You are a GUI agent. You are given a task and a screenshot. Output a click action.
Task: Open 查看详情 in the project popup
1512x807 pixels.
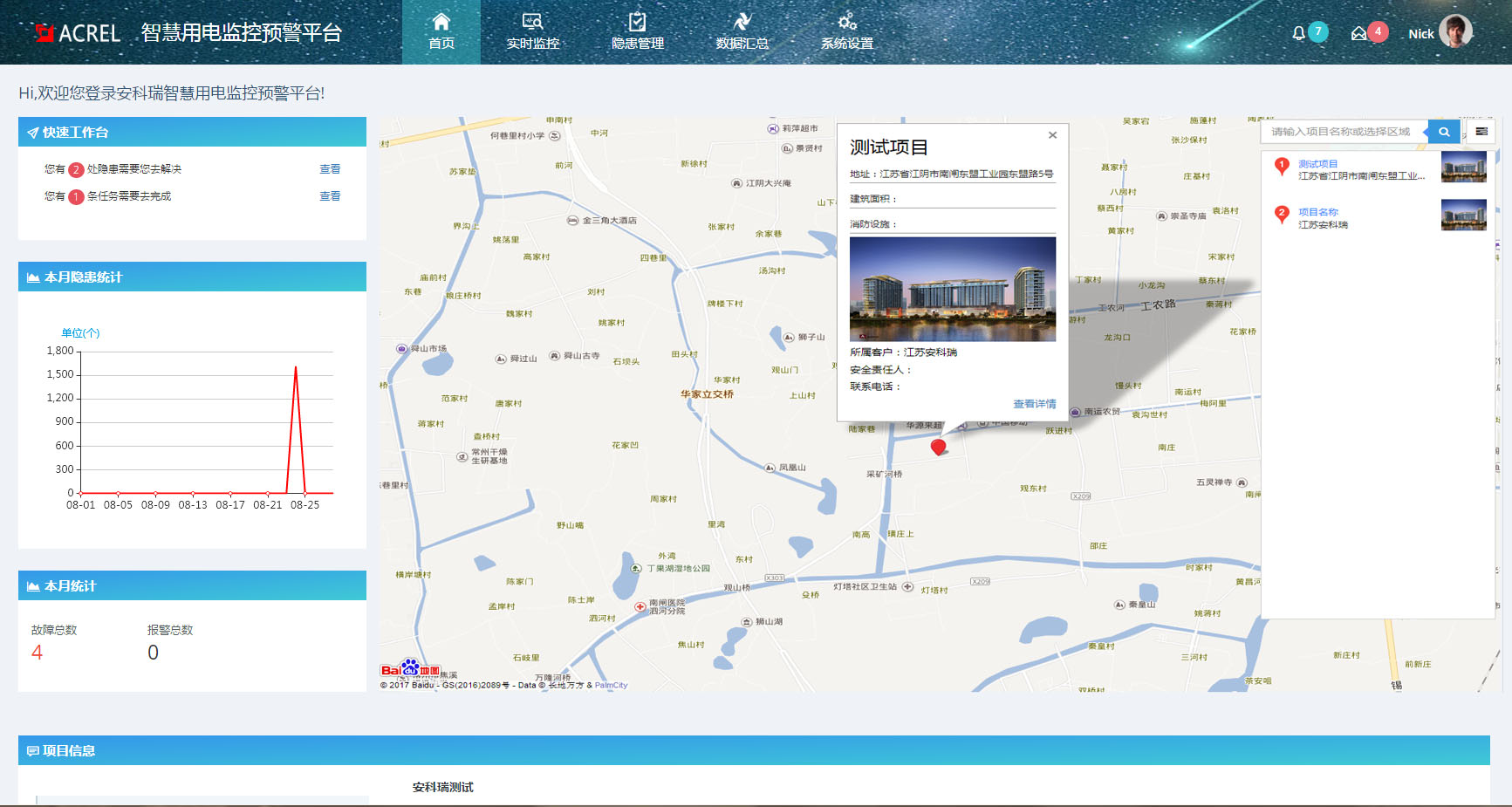pyautogui.click(x=1034, y=404)
